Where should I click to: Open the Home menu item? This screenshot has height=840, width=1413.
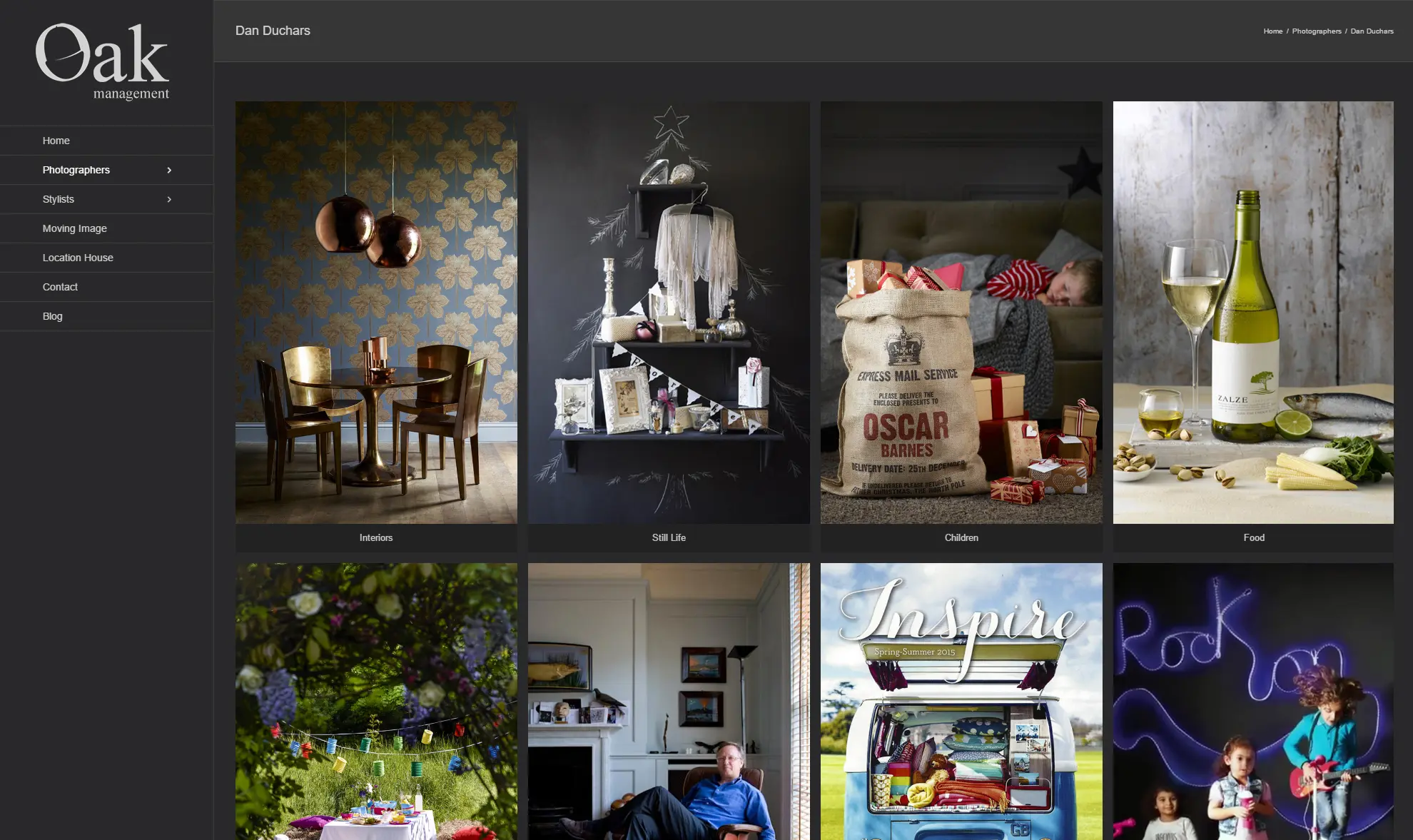pyautogui.click(x=56, y=141)
